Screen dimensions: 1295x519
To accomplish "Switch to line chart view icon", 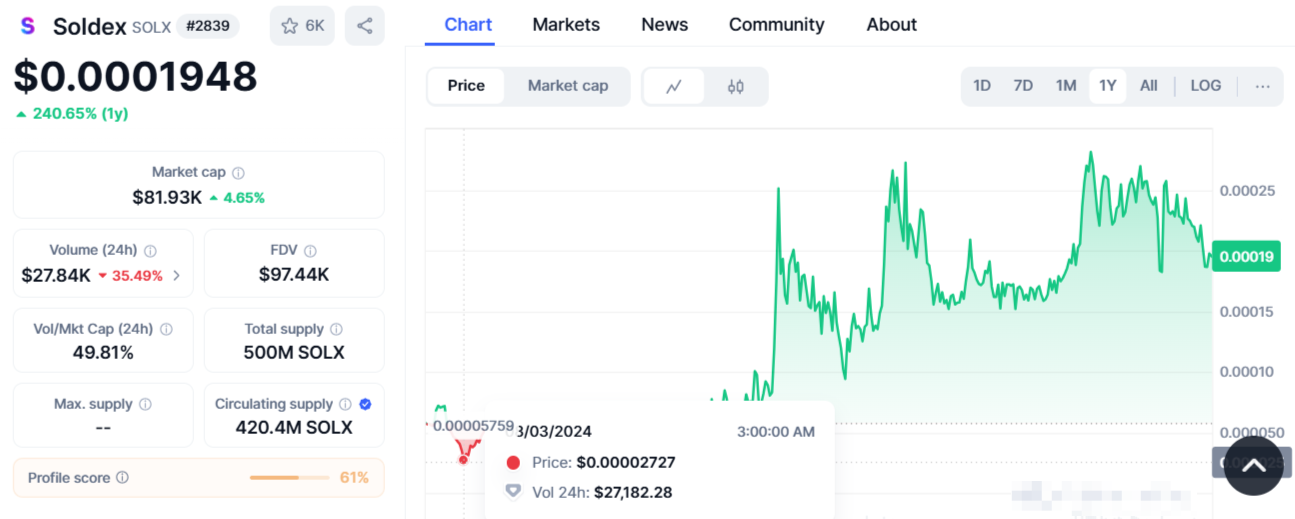I will [x=674, y=86].
